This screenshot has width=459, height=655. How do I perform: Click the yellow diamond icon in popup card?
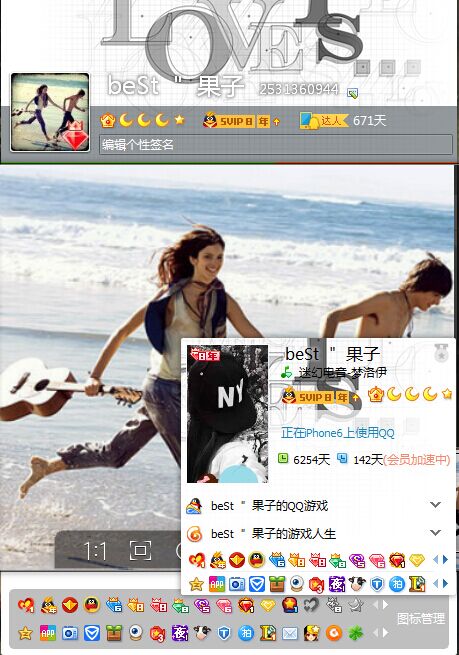coord(417,560)
